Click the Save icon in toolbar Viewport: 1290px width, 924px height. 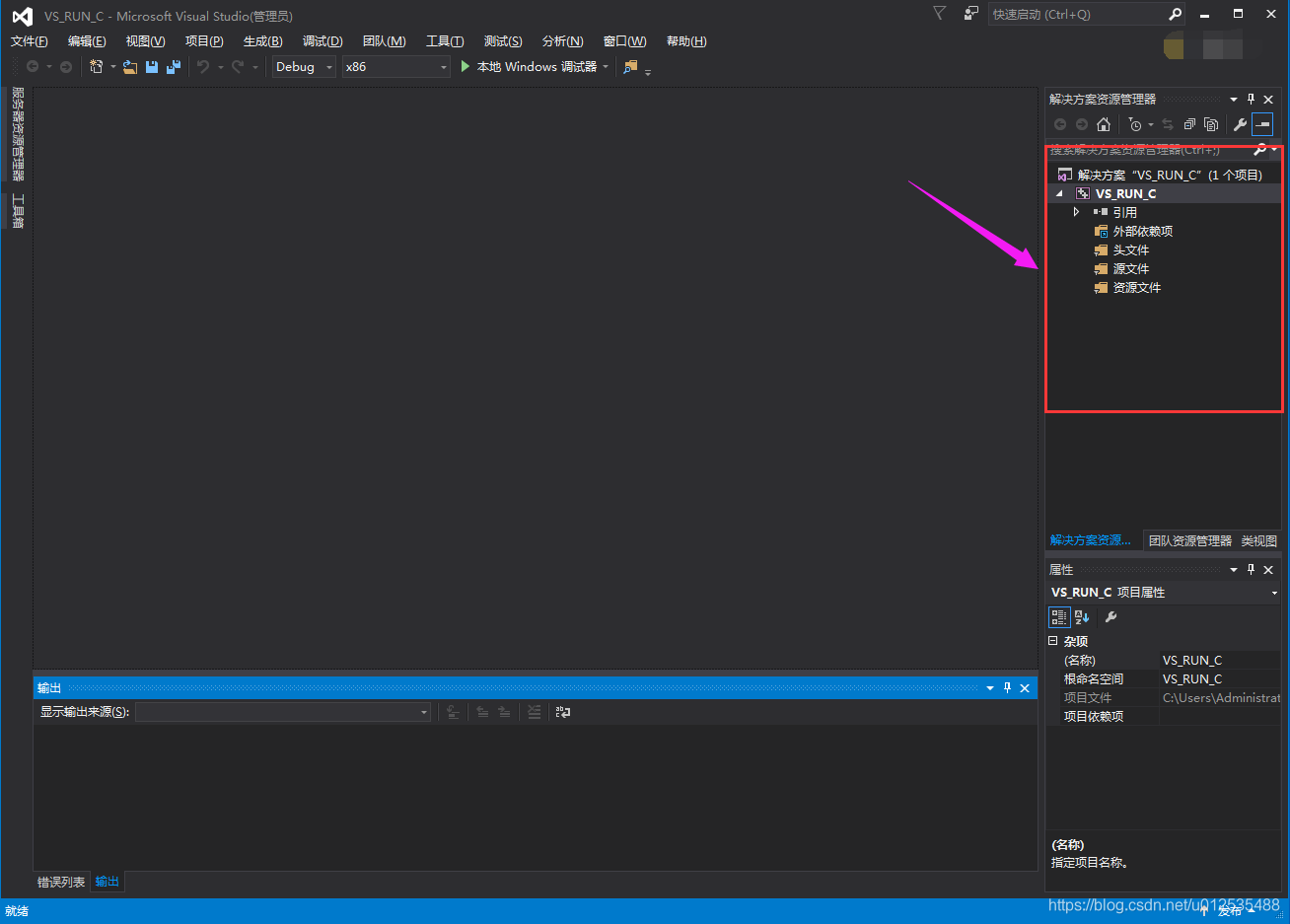coord(152,67)
